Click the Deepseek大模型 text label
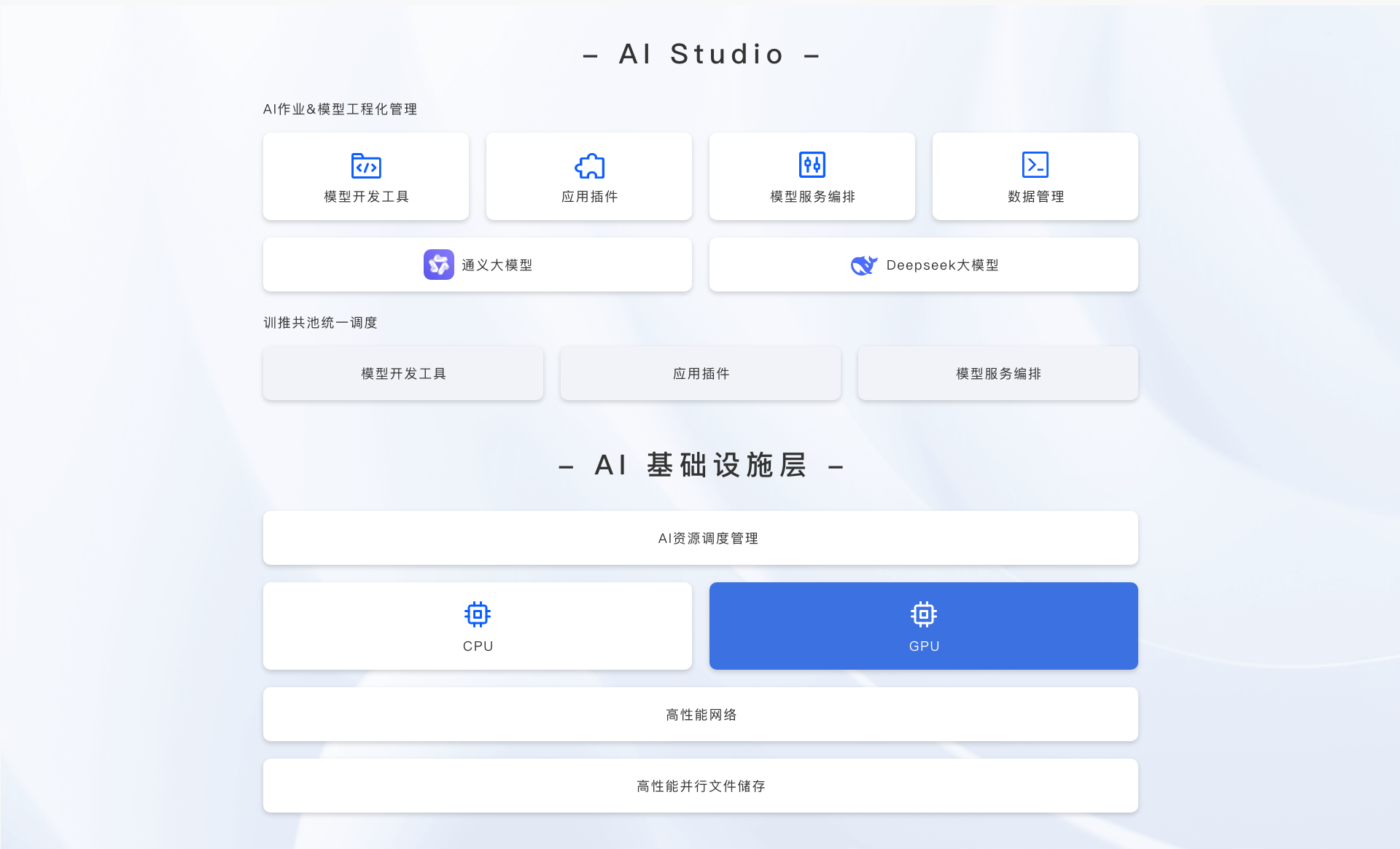This screenshot has width=1400, height=849. pos(942,265)
